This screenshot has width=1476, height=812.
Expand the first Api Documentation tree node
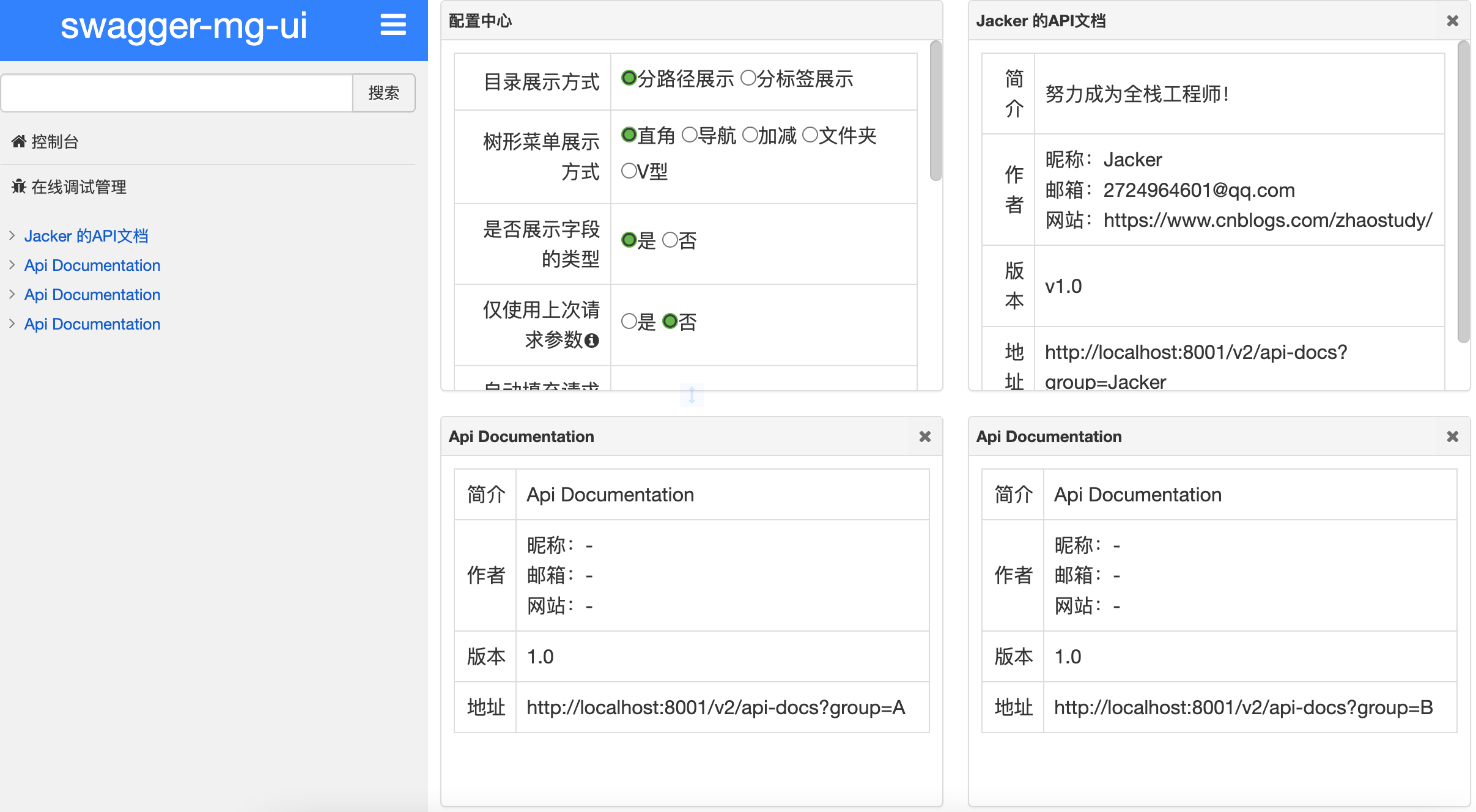[12, 265]
